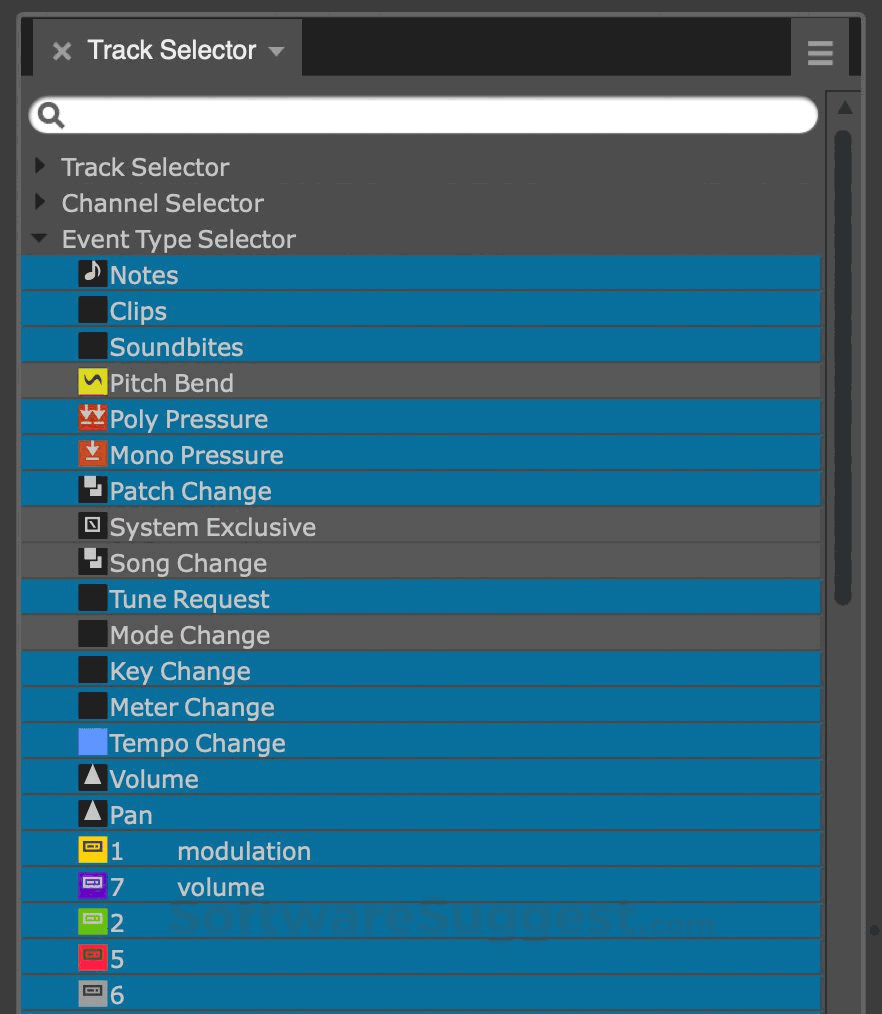Select the Pitch Bend waveform icon
The image size is (882, 1014).
pyautogui.click(x=92, y=381)
